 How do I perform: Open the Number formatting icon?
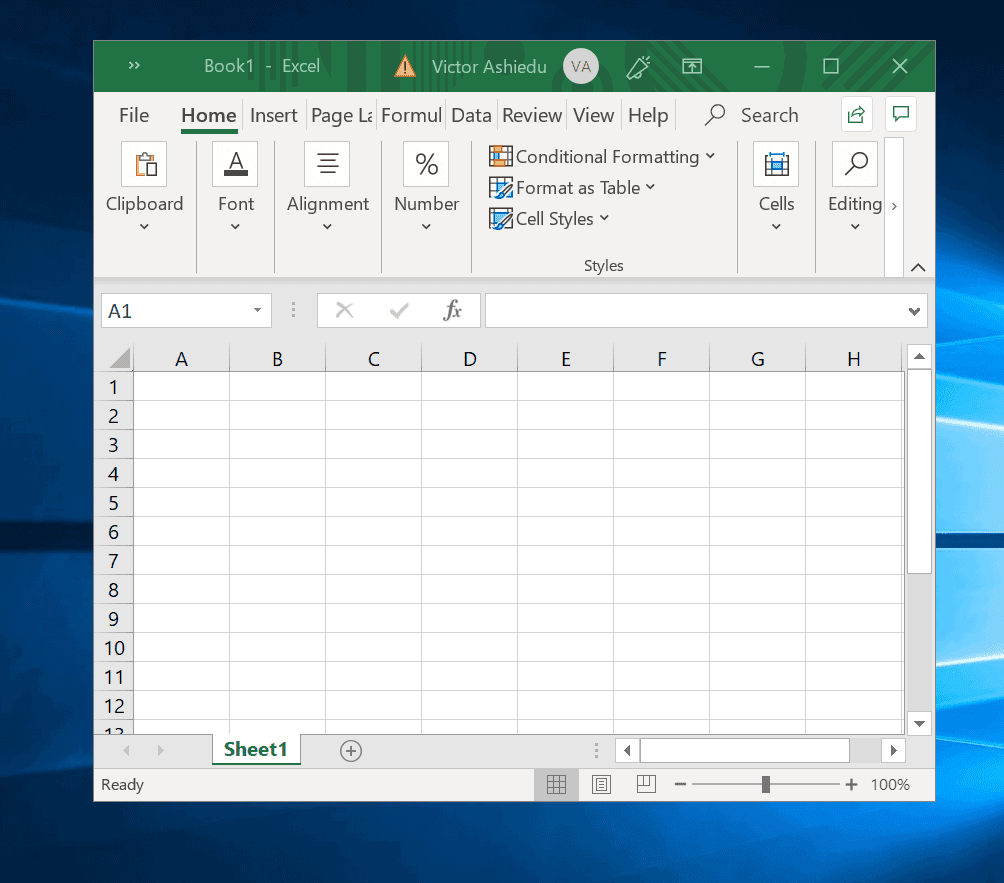tap(425, 163)
